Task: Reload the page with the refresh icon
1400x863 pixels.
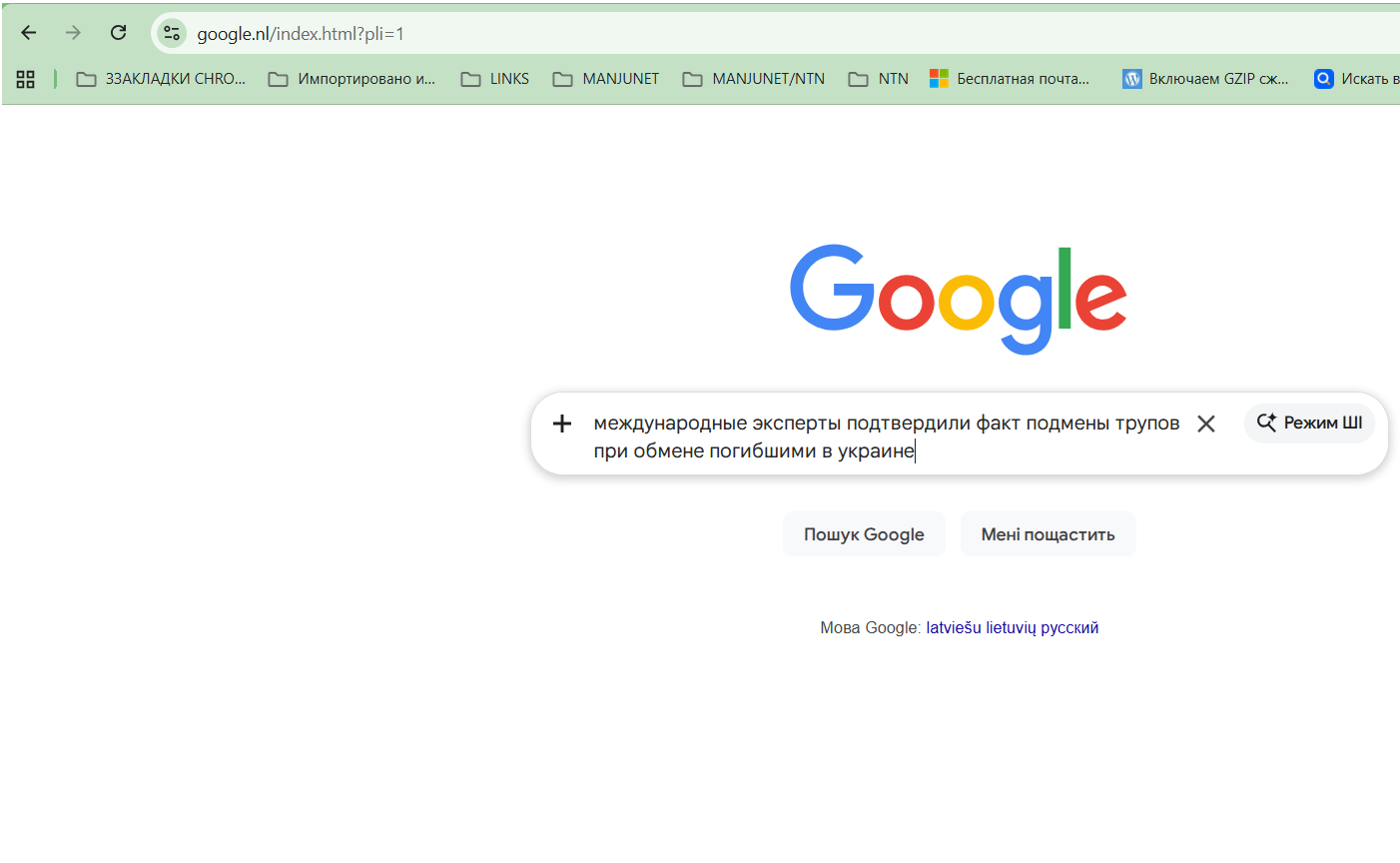Action: pos(118,33)
